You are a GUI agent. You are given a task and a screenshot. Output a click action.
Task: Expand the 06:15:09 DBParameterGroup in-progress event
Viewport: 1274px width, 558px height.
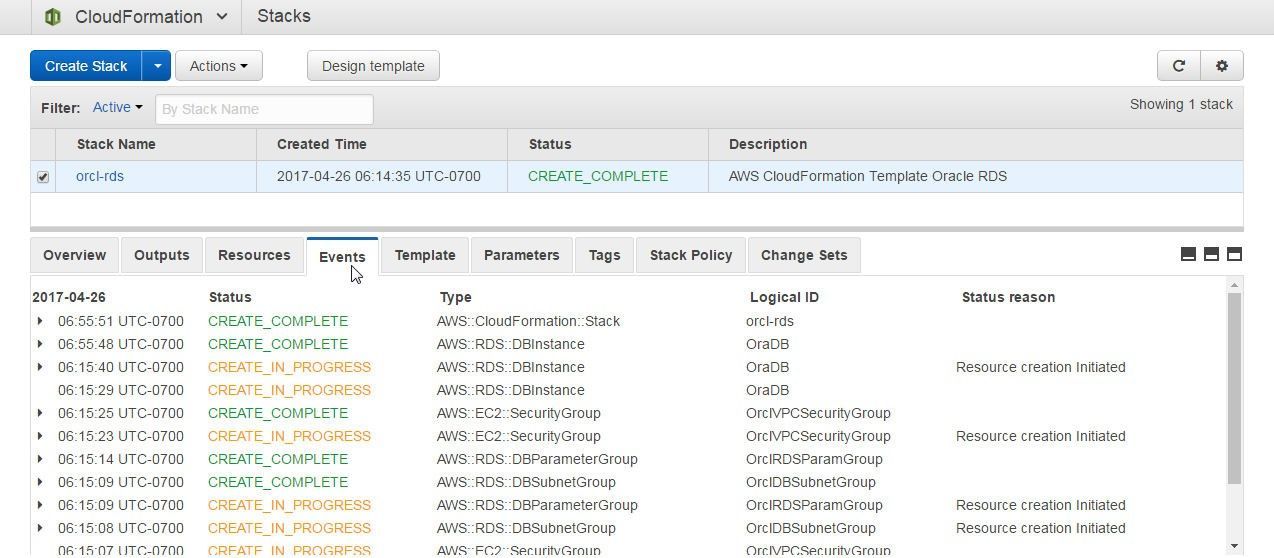tap(40, 505)
